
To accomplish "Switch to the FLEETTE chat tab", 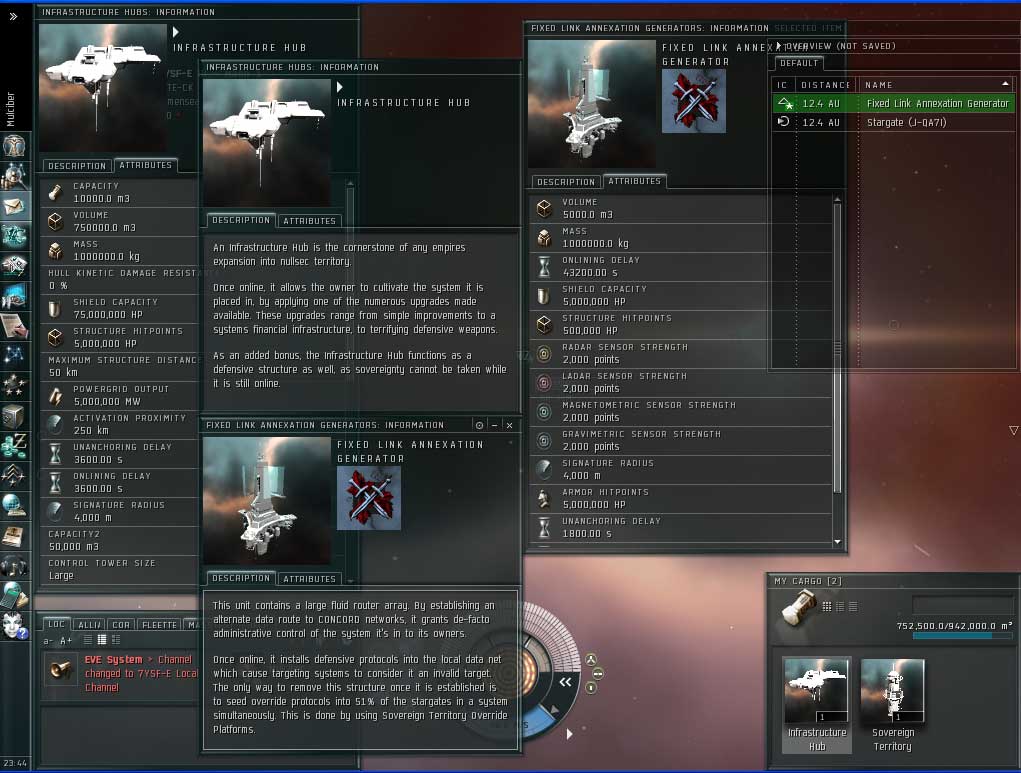I will point(160,625).
